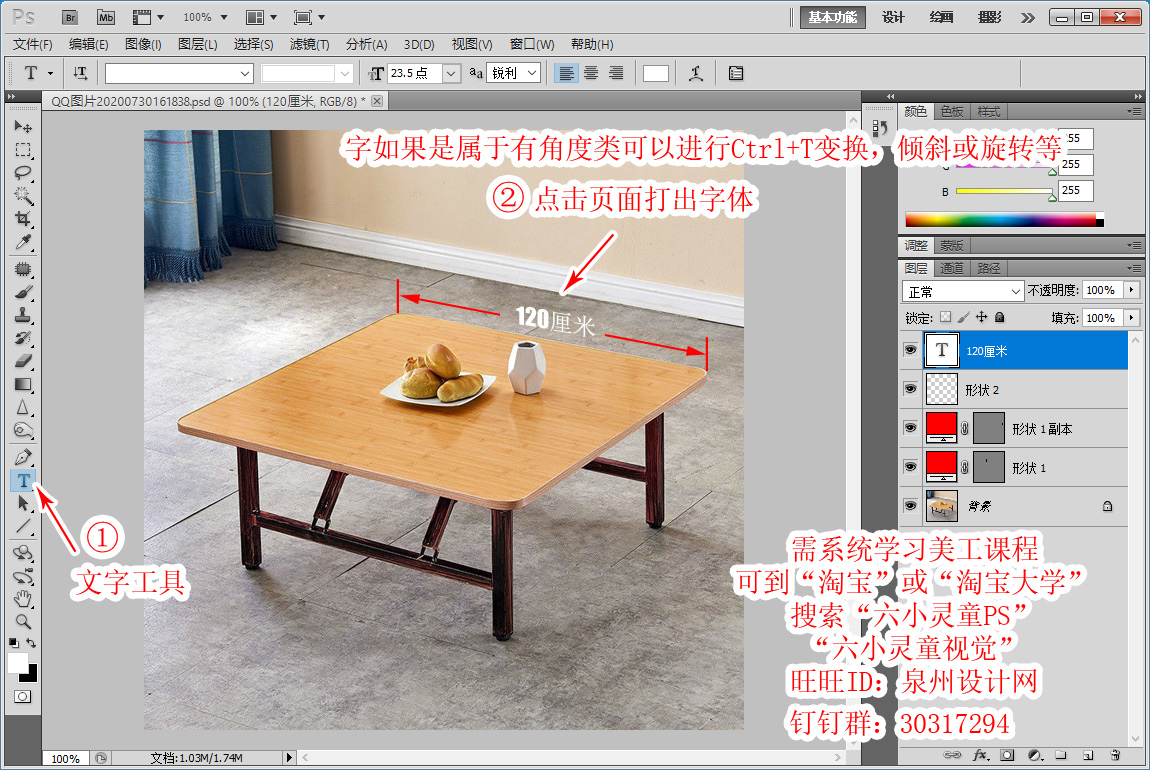The height and width of the screenshot is (770, 1150).
Task: Open the Character and Paragraph panel
Action: point(736,73)
